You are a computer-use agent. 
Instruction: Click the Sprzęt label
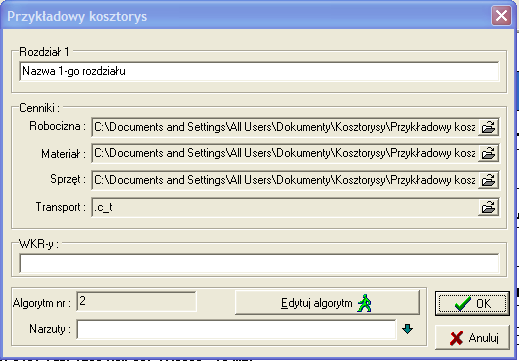(68, 180)
